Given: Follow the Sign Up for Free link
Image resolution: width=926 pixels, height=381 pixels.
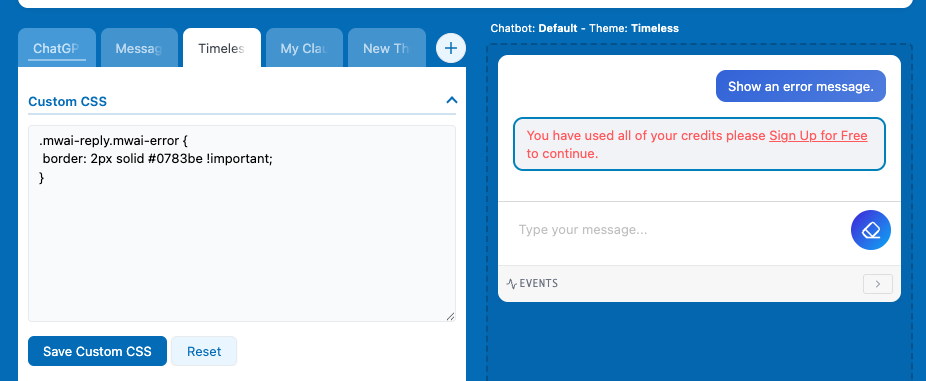Looking at the screenshot, I should 818,136.
